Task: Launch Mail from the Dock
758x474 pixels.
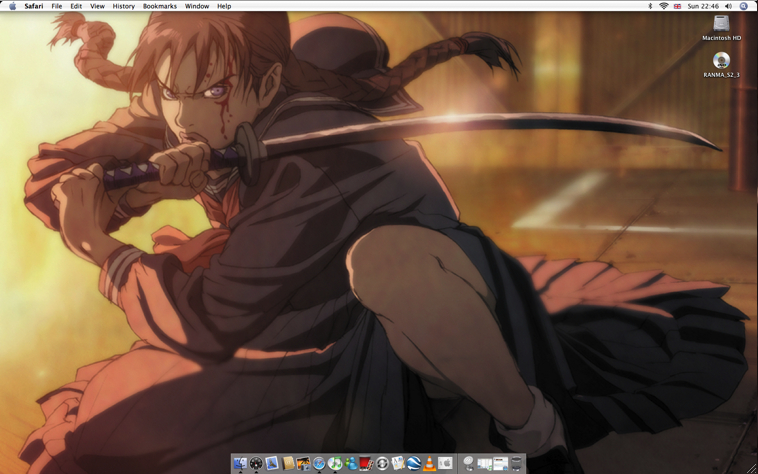Action: click(x=272, y=464)
